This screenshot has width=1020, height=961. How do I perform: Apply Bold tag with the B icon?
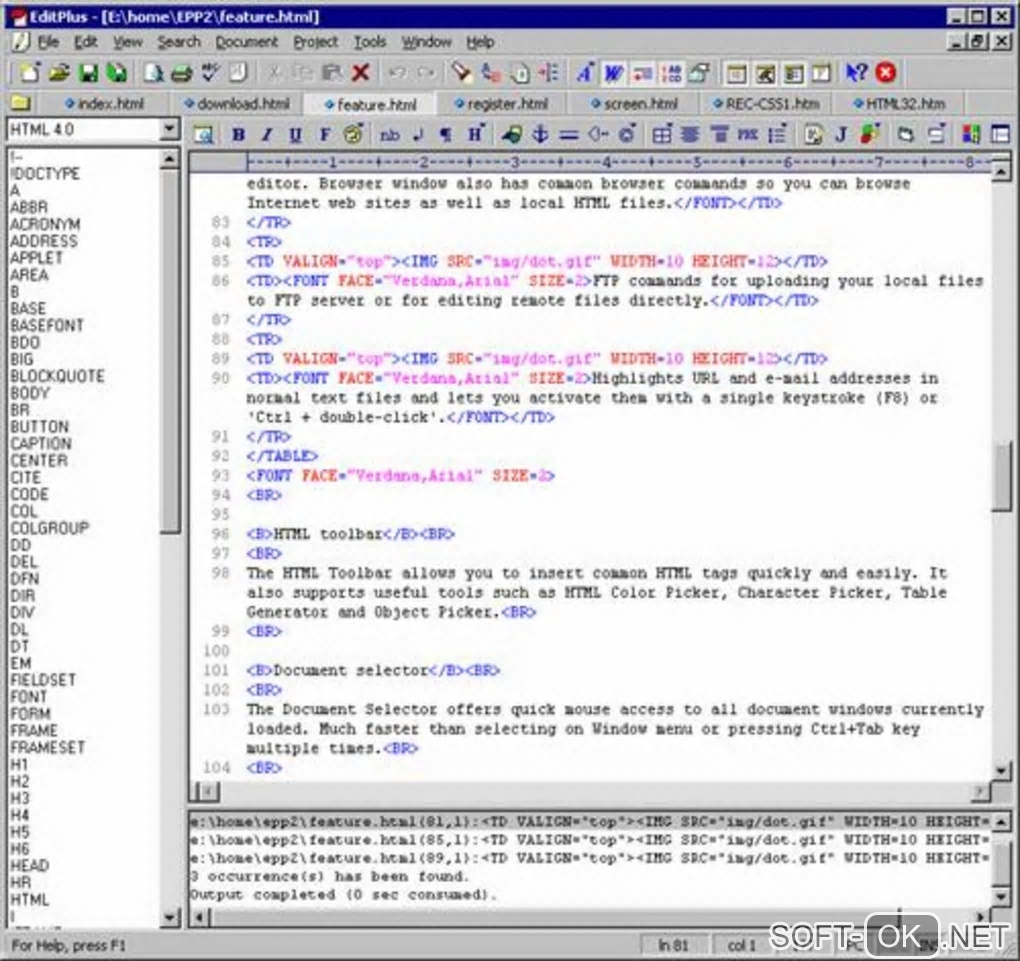239,135
